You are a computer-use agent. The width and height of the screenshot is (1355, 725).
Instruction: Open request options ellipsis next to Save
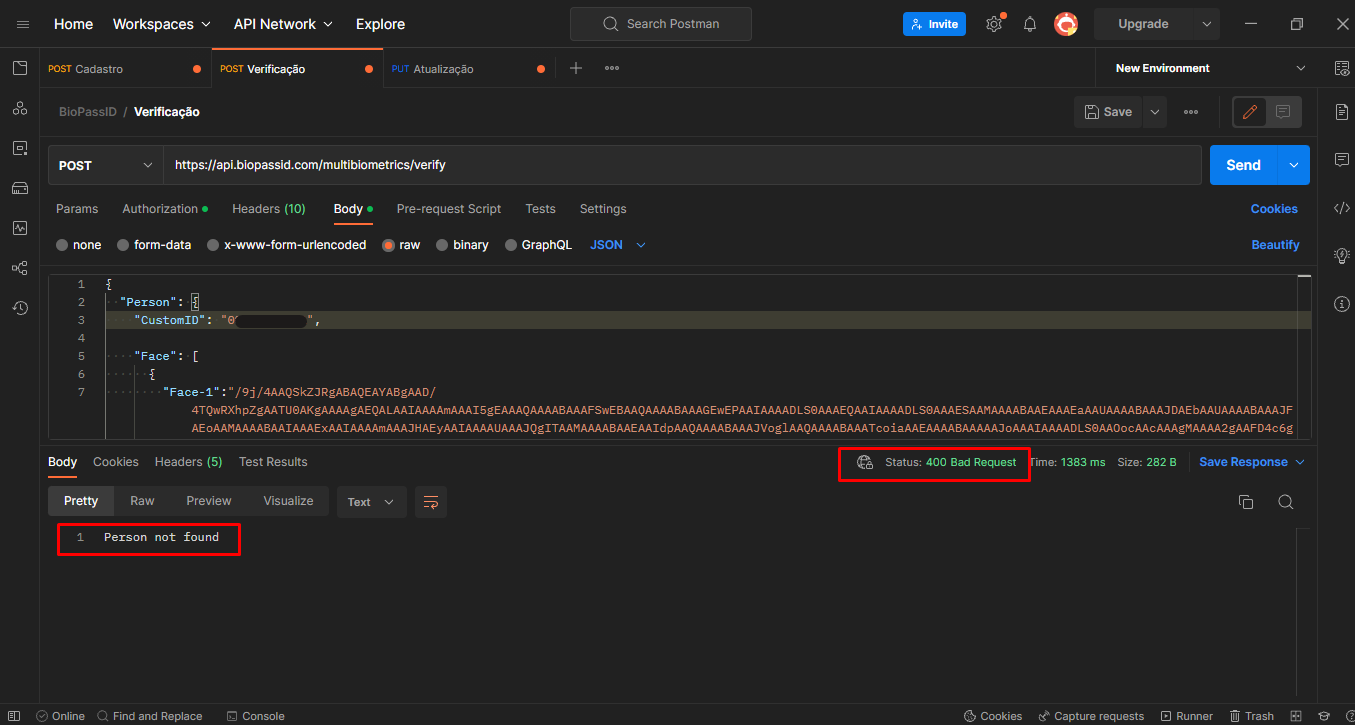1191,112
